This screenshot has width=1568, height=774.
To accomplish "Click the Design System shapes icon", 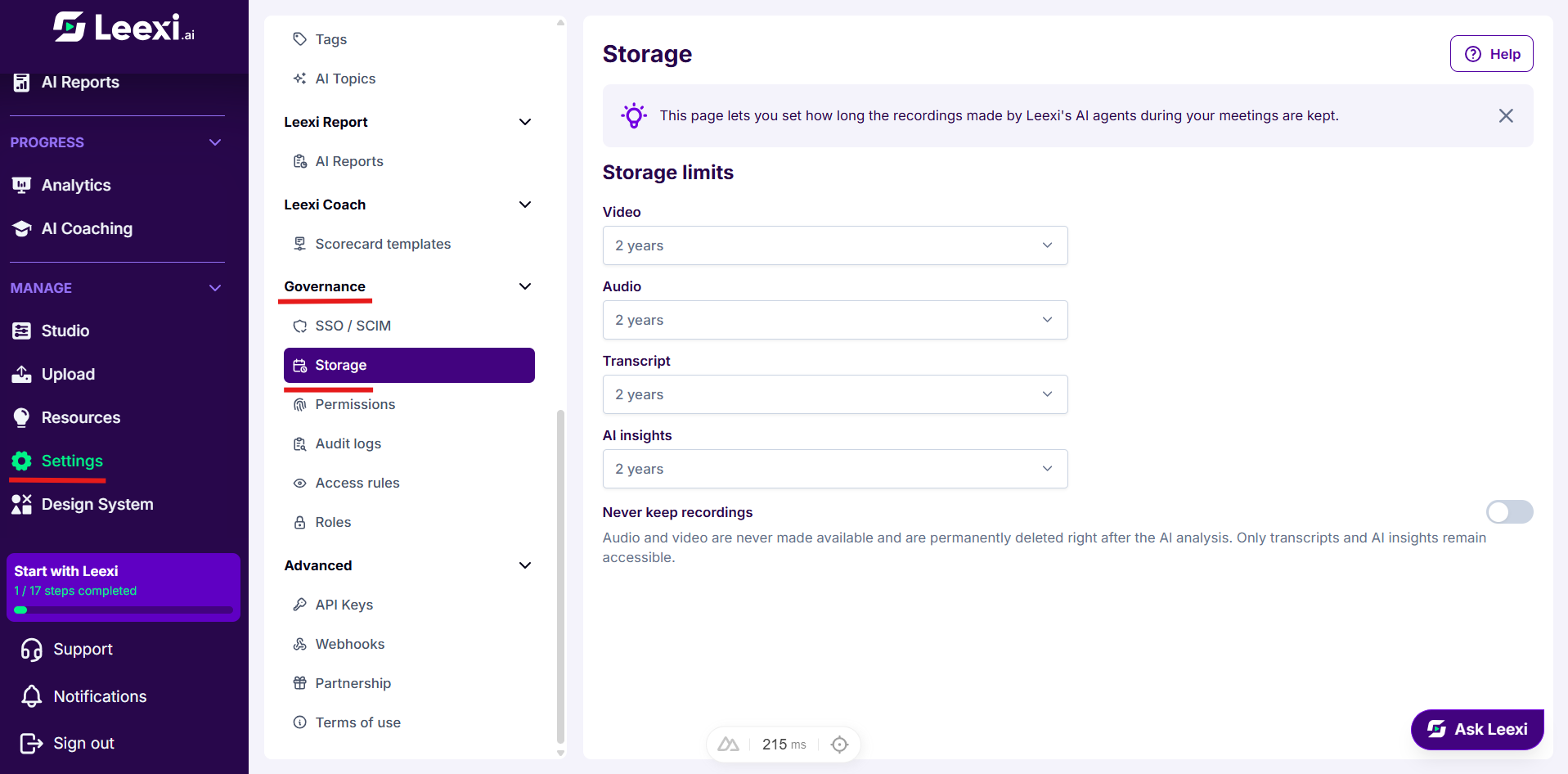I will (22, 504).
